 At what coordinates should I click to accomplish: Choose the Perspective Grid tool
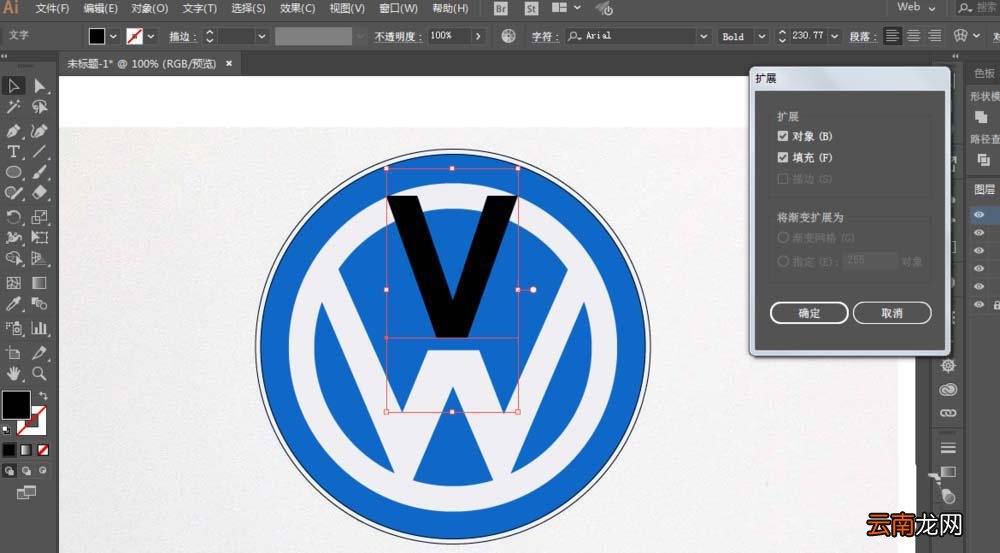click(x=40, y=258)
